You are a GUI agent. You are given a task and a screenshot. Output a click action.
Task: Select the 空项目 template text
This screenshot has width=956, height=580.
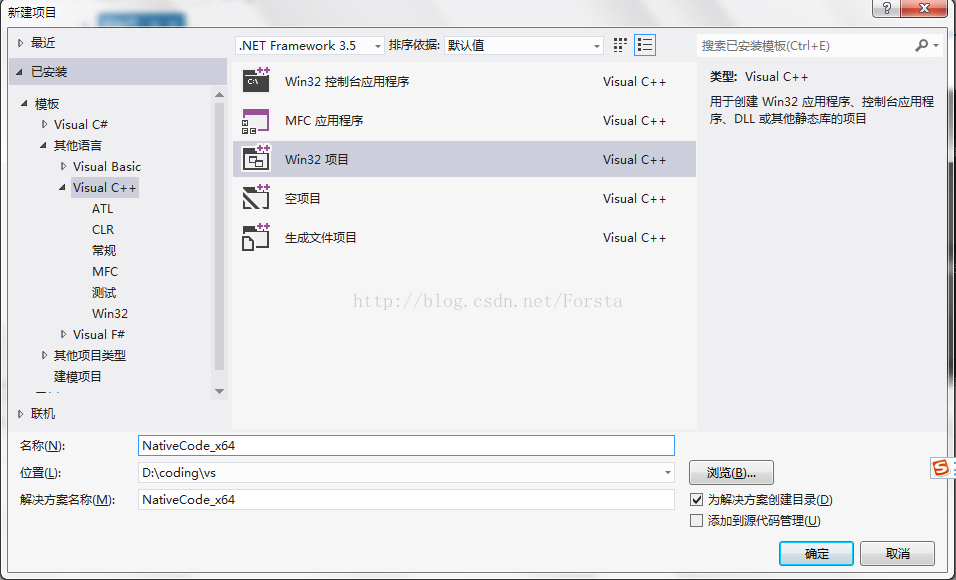click(x=302, y=198)
